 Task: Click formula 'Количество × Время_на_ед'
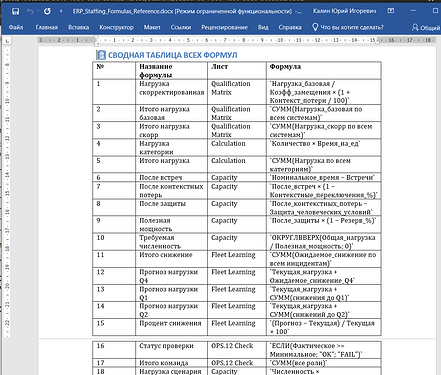pyautogui.click(x=324, y=148)
